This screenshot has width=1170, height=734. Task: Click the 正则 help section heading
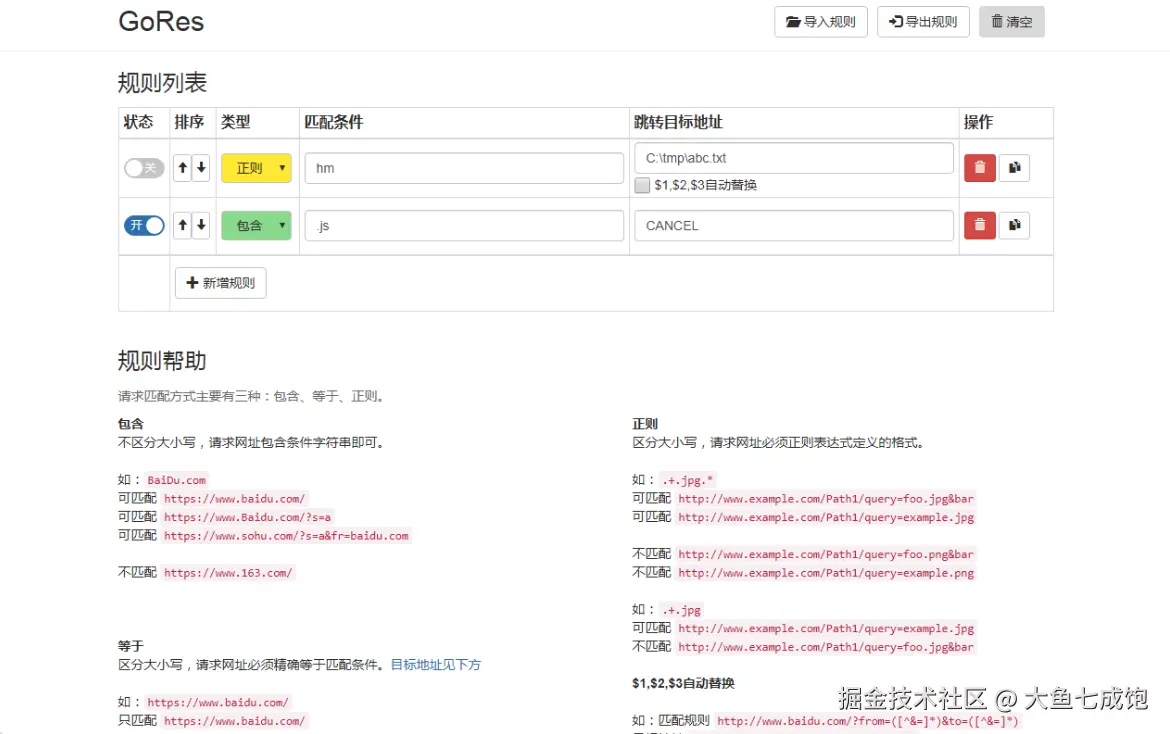point(645,424)
